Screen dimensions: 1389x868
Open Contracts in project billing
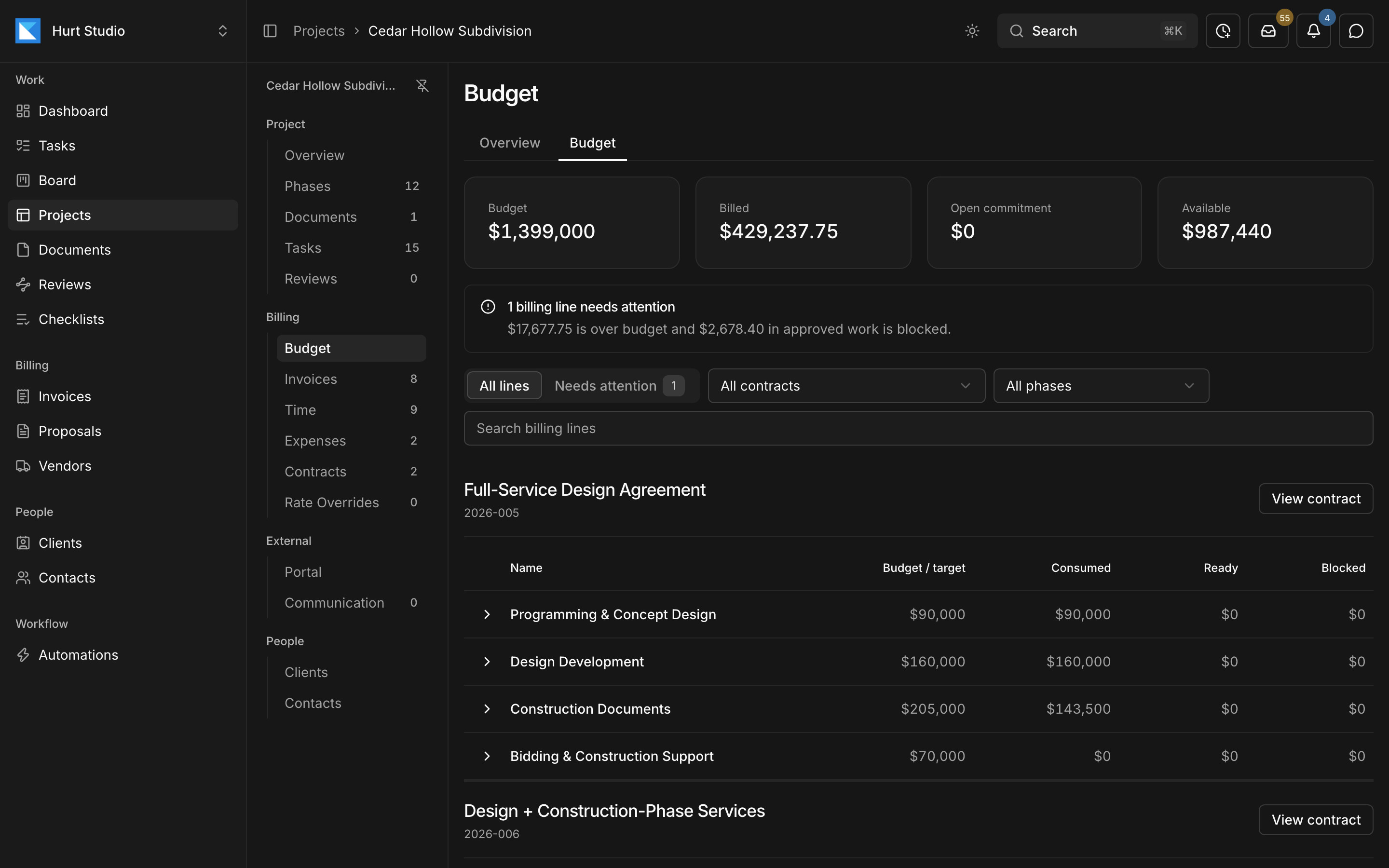click(351, 472)
